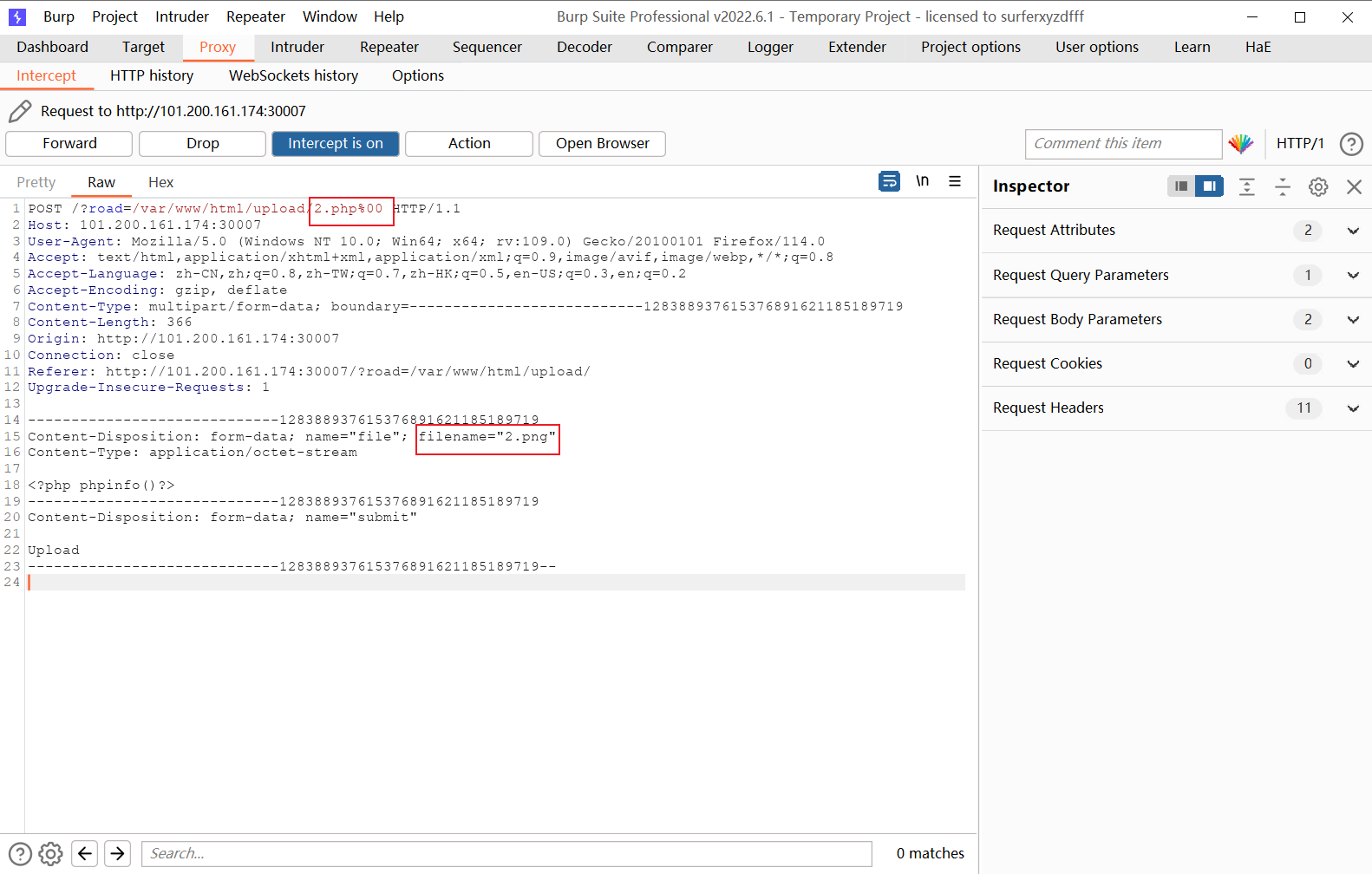Open the Learn tab
The image size is (1372, 874).
click(x=1192, y=47)
